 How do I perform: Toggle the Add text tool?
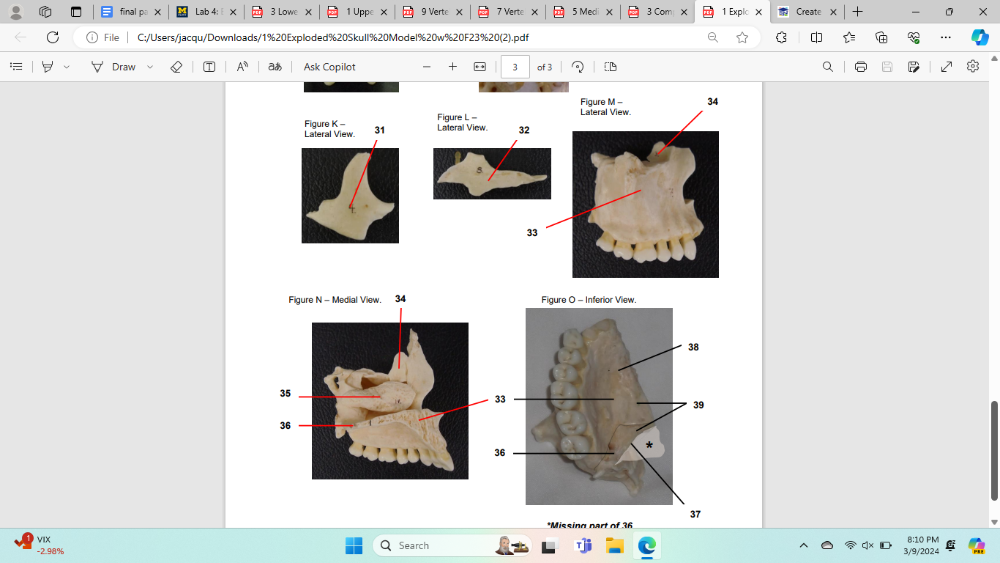coord(209,67)
